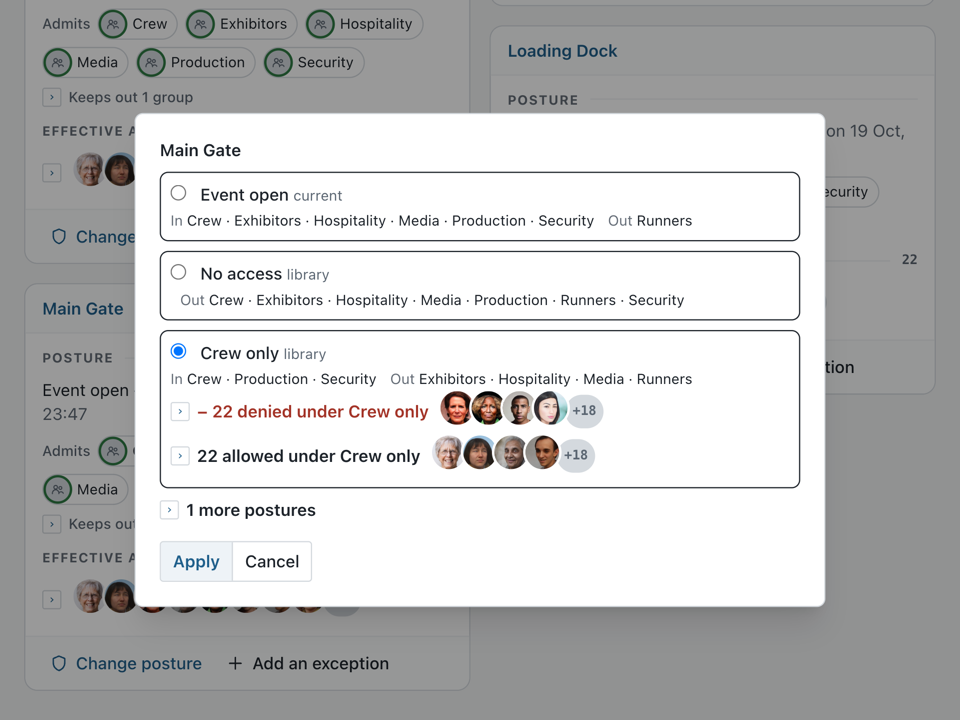Image resolution: width=960 pixels, height=720 pixels.
Task: Click the second avatar in the denied row
Action: pyautogui.click(x=488, y=409)
